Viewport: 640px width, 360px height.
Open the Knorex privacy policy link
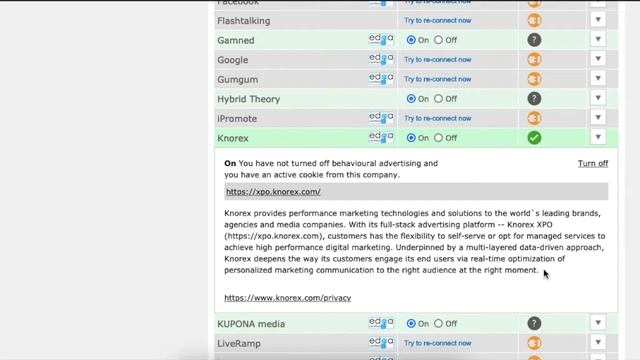[x=287, y=298]
